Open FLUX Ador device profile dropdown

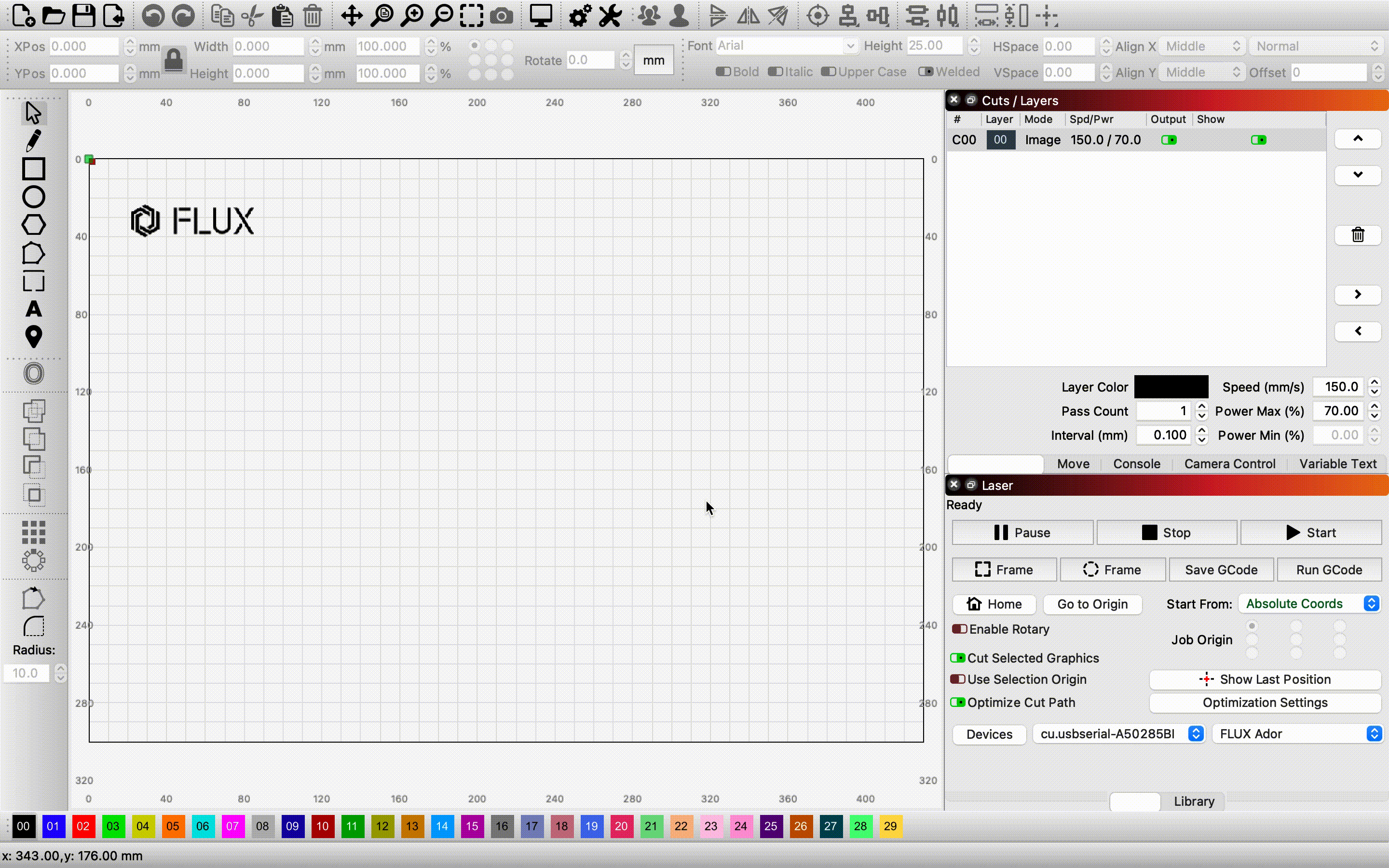click(1297, 733)
